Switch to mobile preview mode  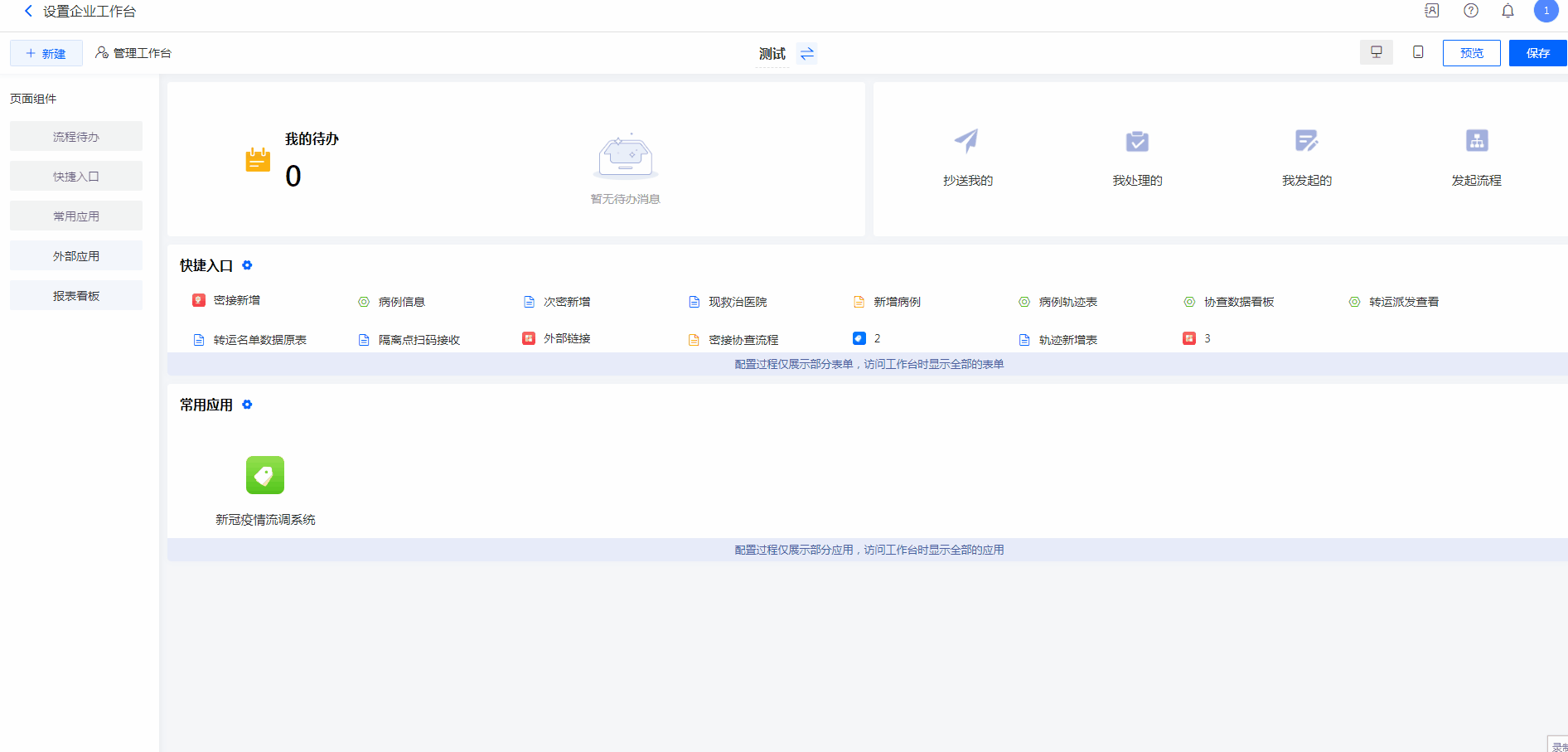pos(1418,52)
